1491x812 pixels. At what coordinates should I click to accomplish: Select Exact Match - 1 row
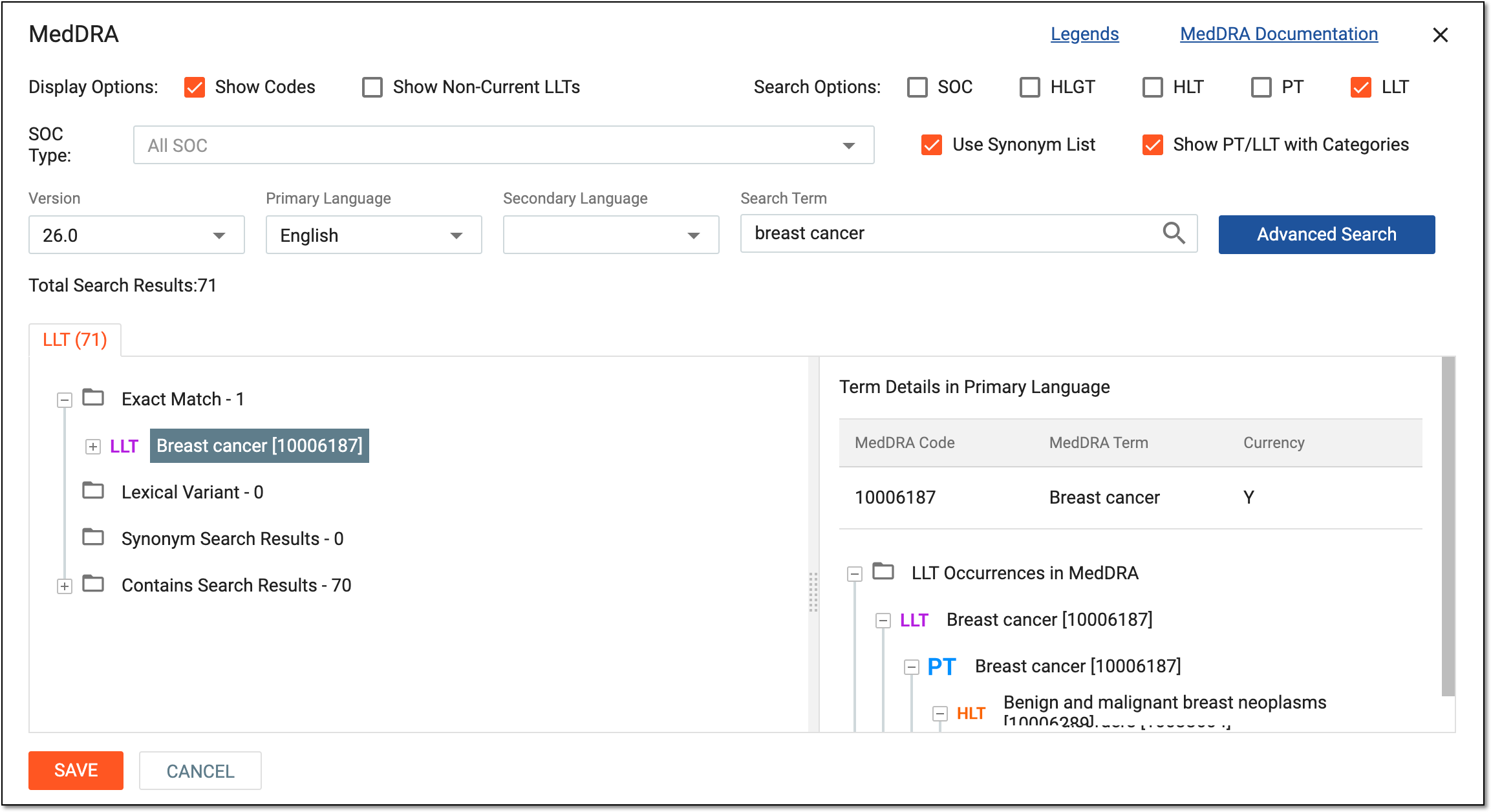click(x=183, y=400)
